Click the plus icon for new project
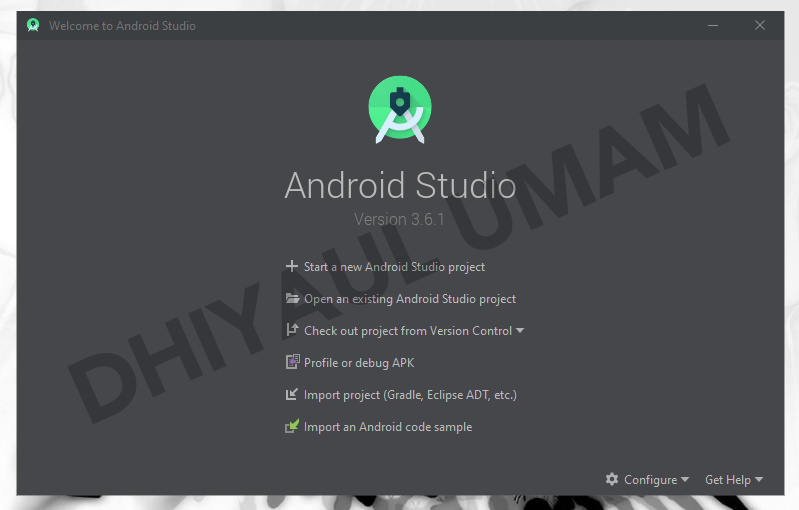Viewport: 799px width, 510px height. tap(292, 267)
